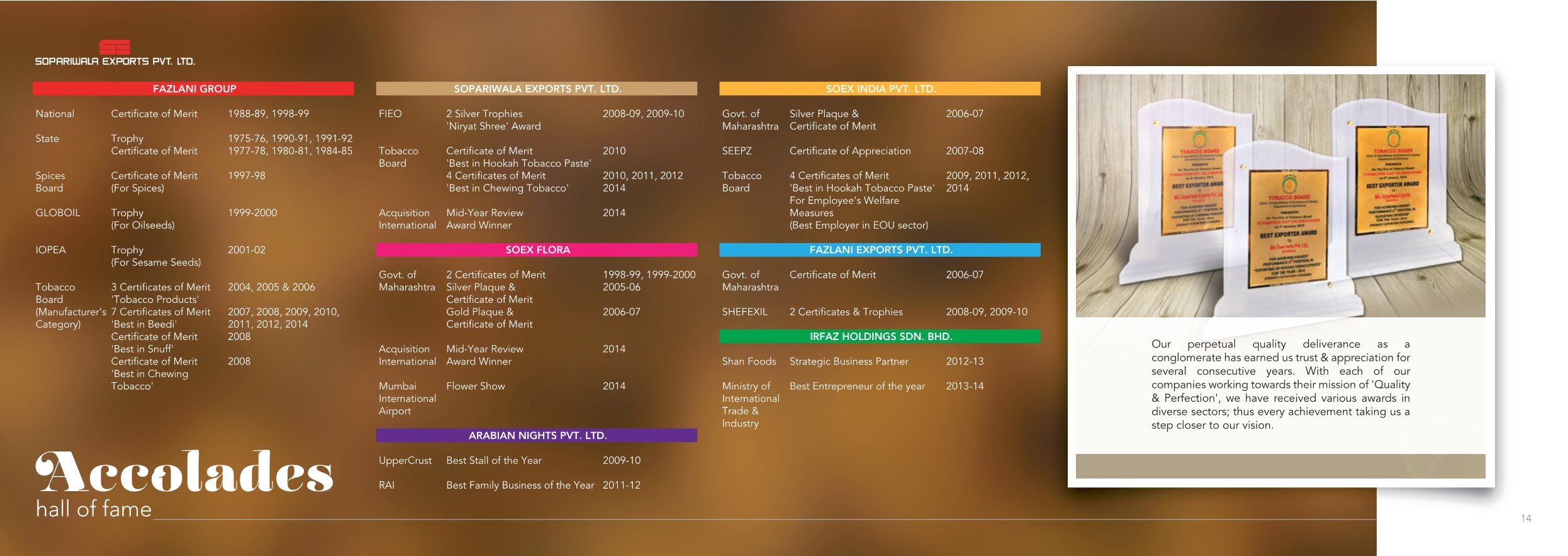Select '2004, 2005 & 2006' text
The width and height of the screenshot is (1568, 556).
coord(271,287)
